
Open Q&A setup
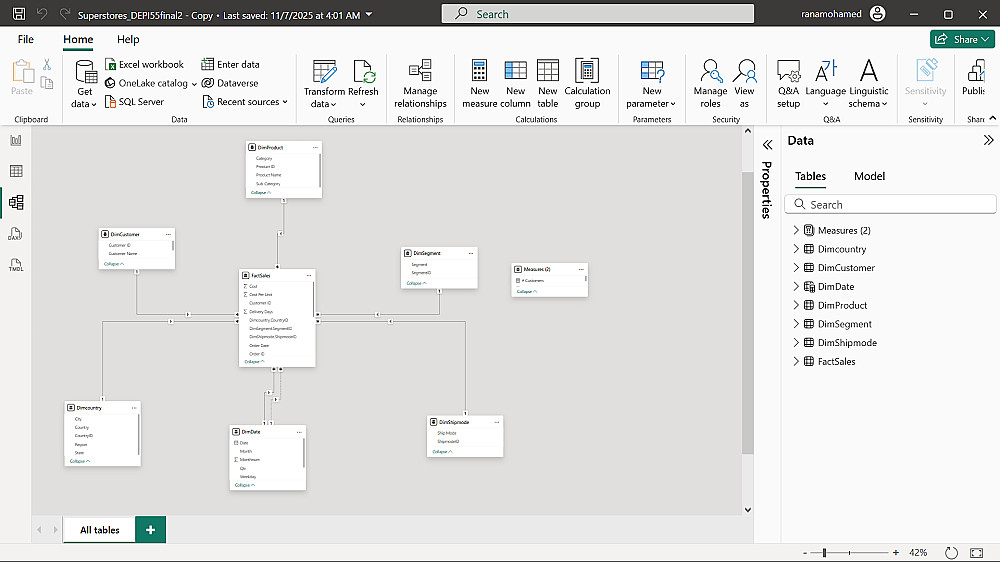788,84
